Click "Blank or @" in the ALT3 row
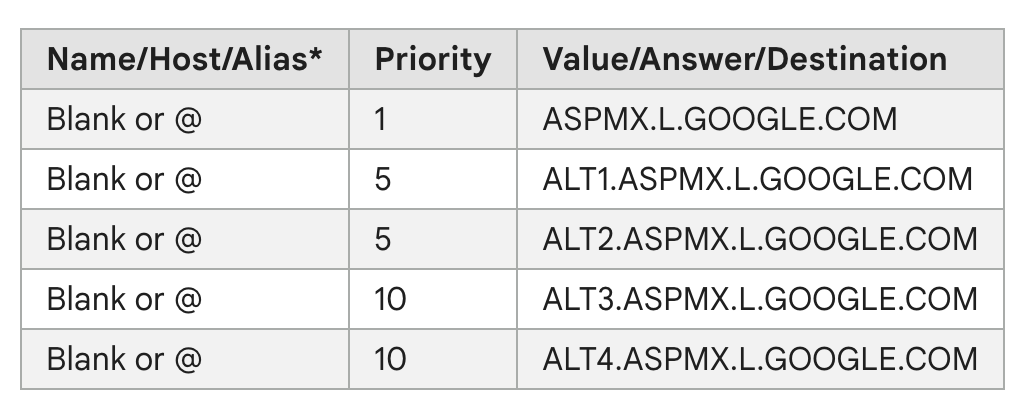The width and height of the screenshot is (1034, 404). (124, 299)
